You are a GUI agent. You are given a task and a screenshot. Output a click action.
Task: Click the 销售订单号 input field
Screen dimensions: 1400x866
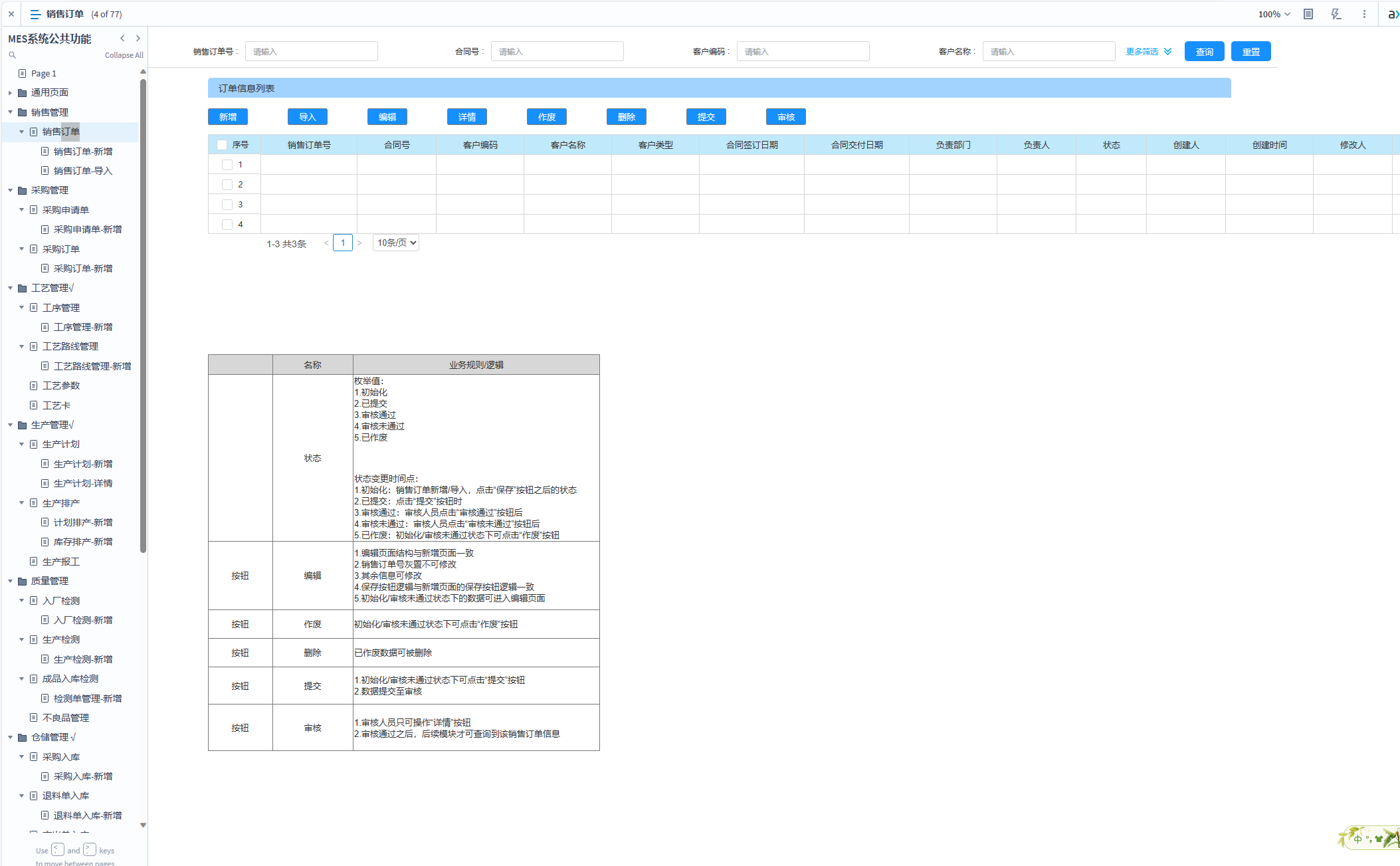(312, 51)
